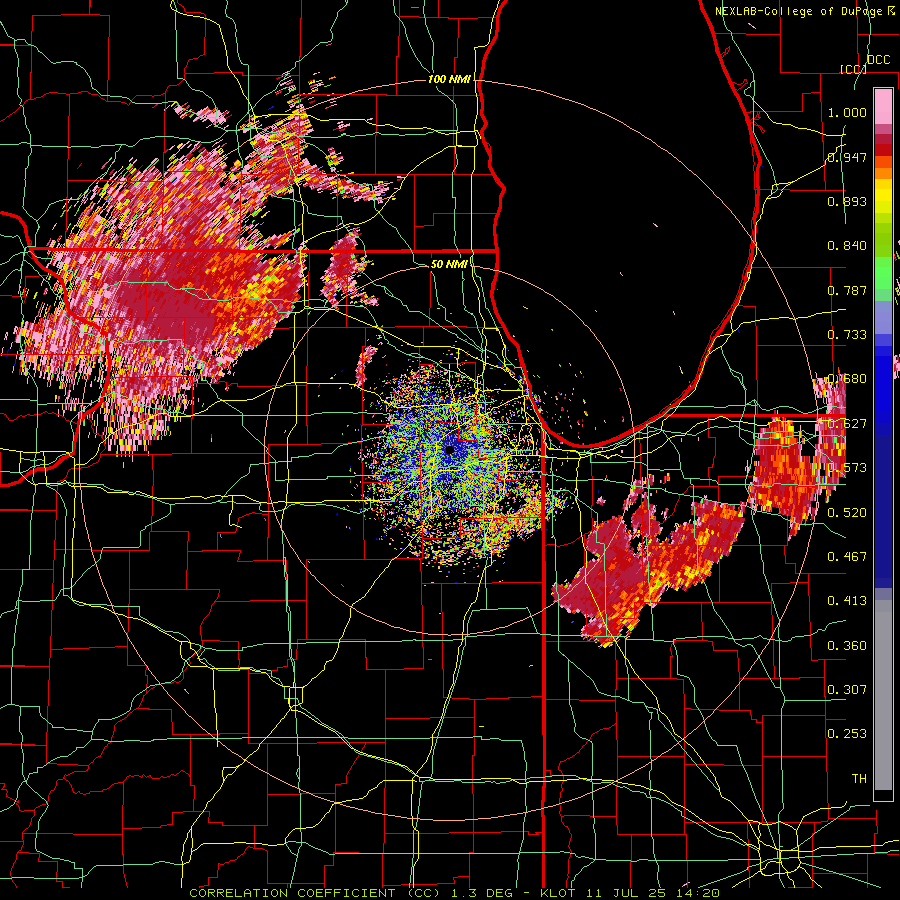Click the 1.3 DEG elevation text
900x900 pixels.
(x=480, y=893)
